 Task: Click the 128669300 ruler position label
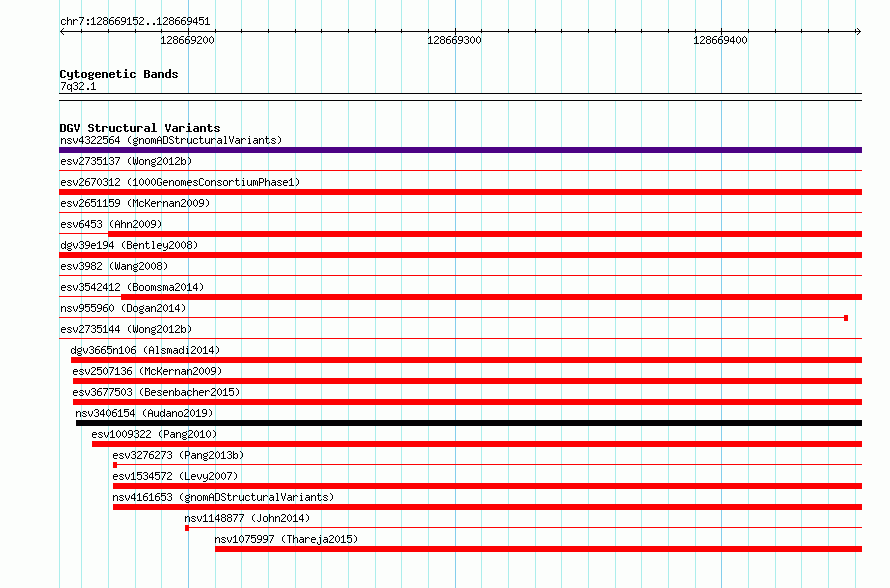[x=454, y=40]
